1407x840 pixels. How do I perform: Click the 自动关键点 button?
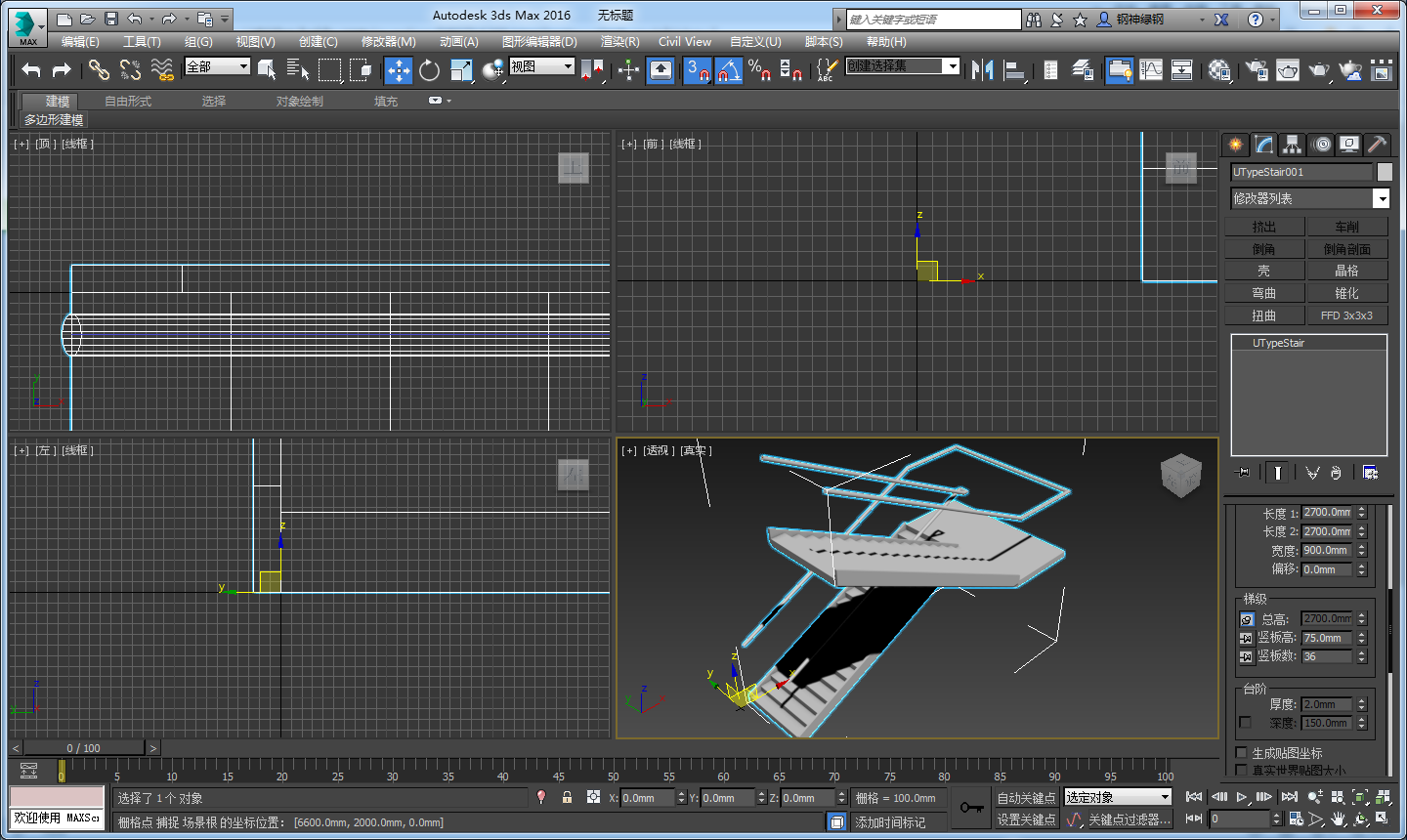click(1026, 798)
